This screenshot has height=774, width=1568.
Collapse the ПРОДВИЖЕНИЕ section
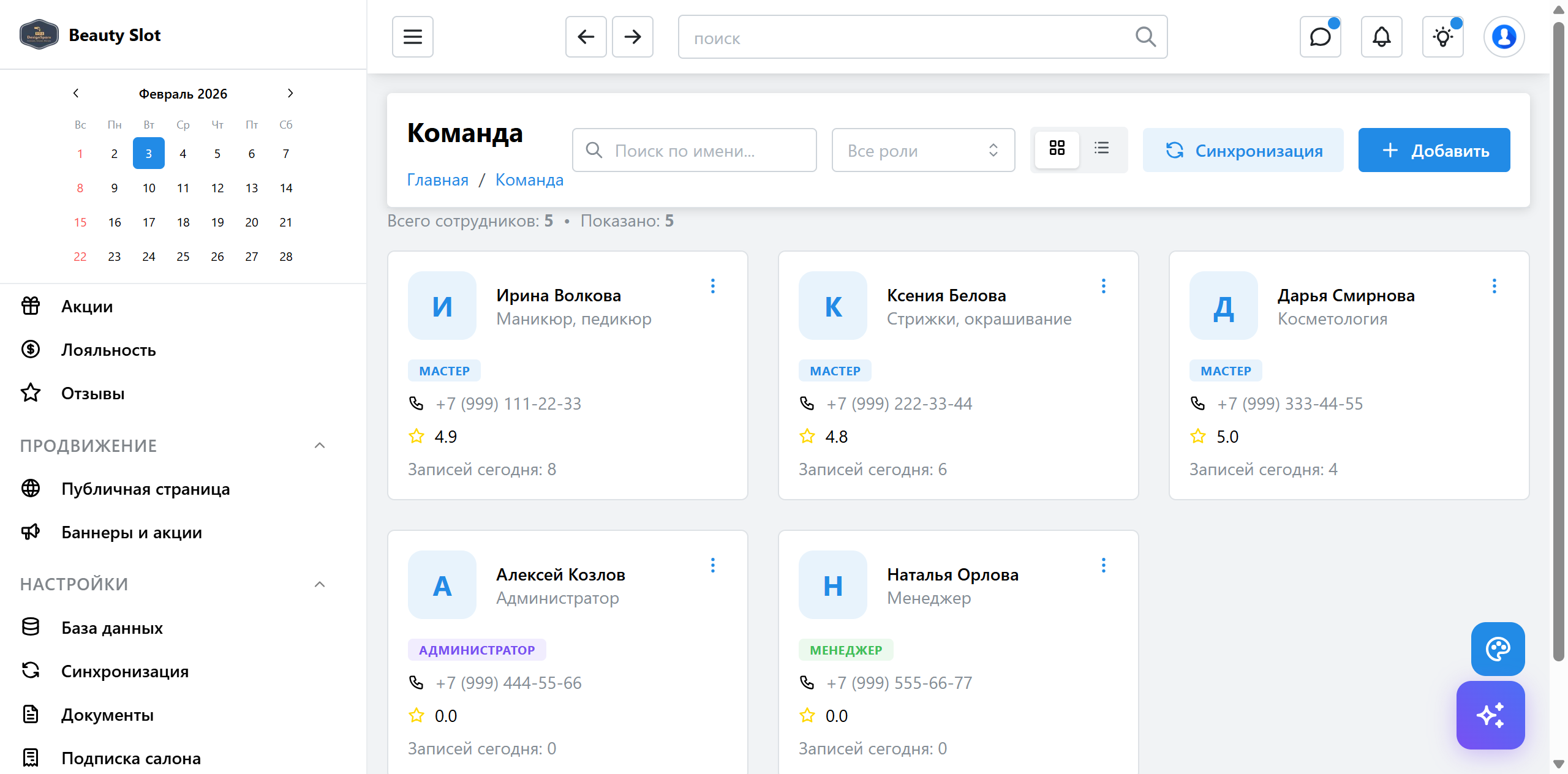320,446
